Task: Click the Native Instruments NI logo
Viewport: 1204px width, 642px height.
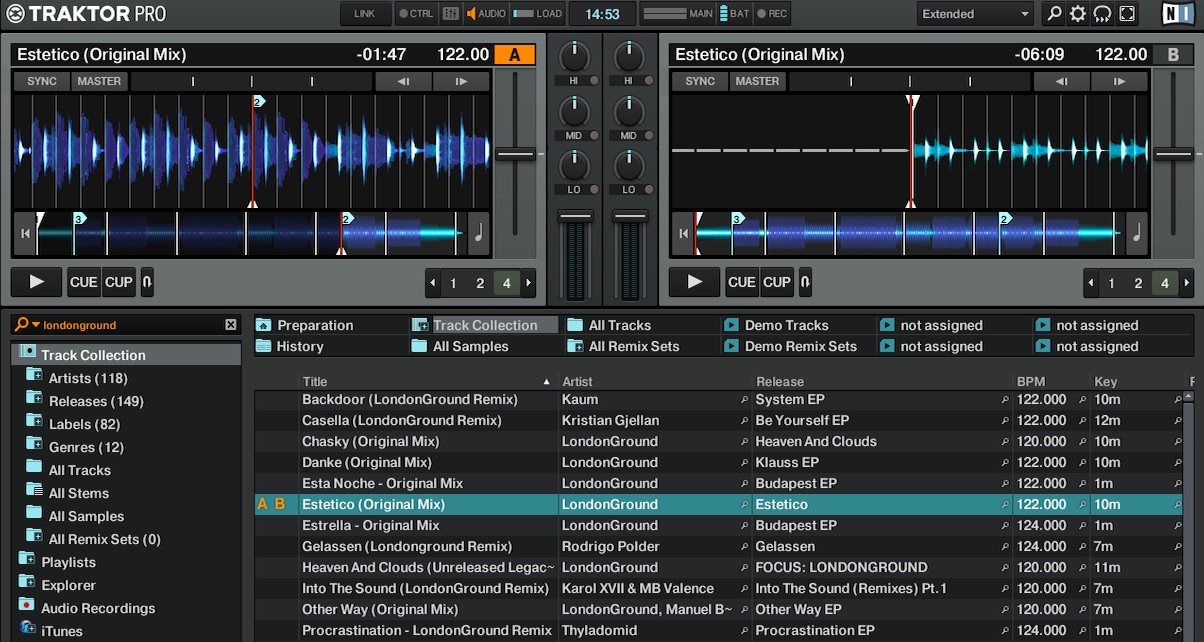Action: click(x=1176, y=14)
